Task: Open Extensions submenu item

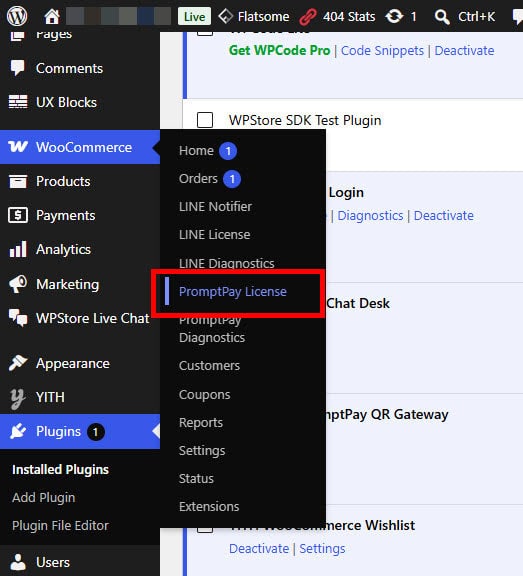Action: [x=209, y=506]
